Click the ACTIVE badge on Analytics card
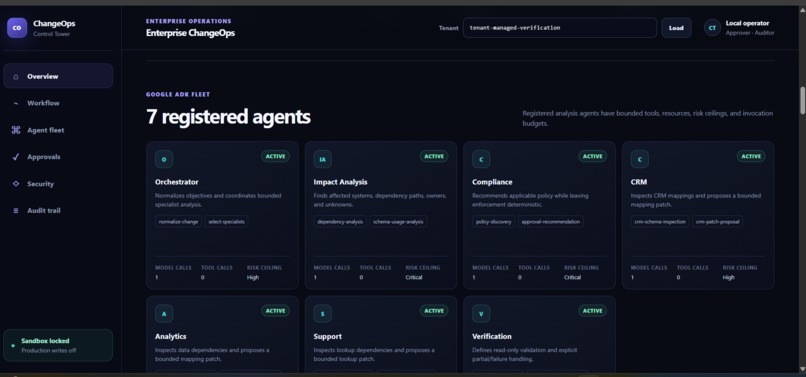 click(x=276, y=311)
